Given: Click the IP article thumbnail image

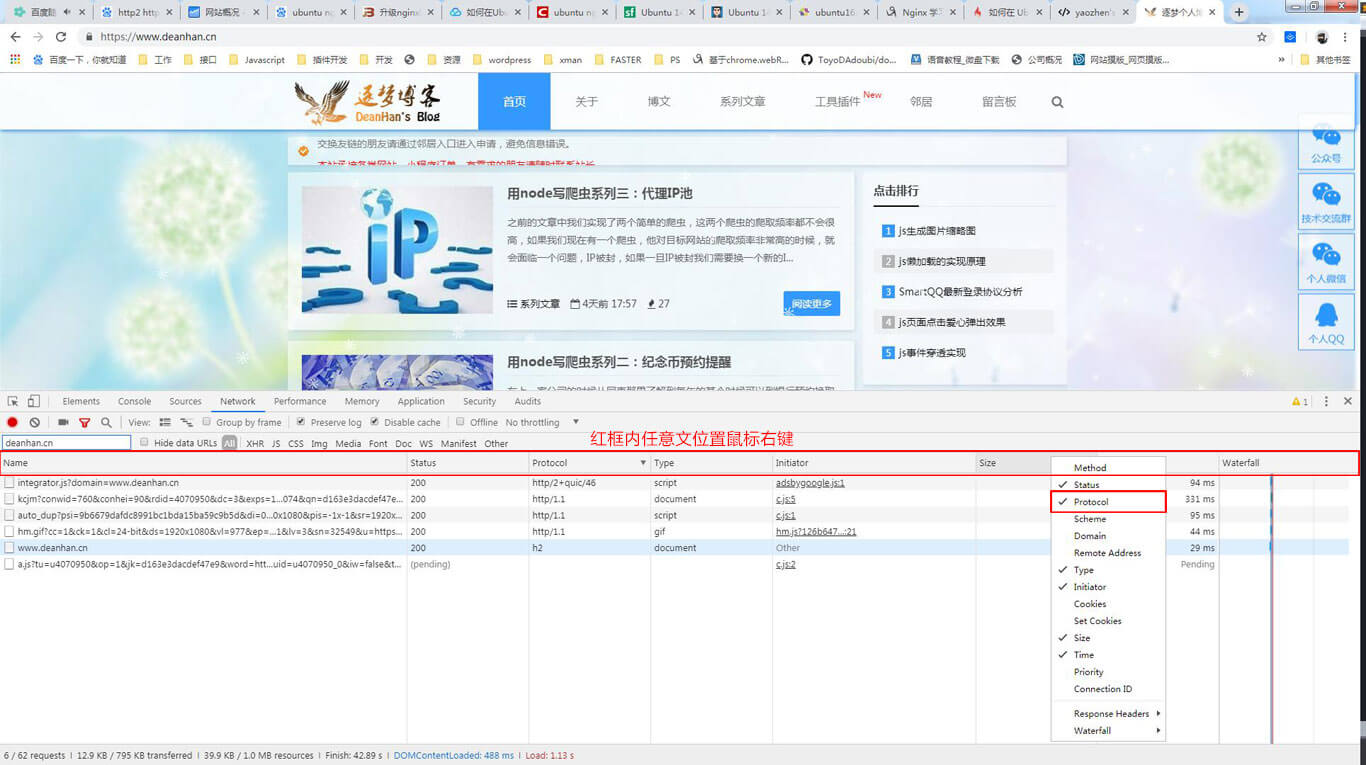Looking at the screenshot, I should pos(397,250).
